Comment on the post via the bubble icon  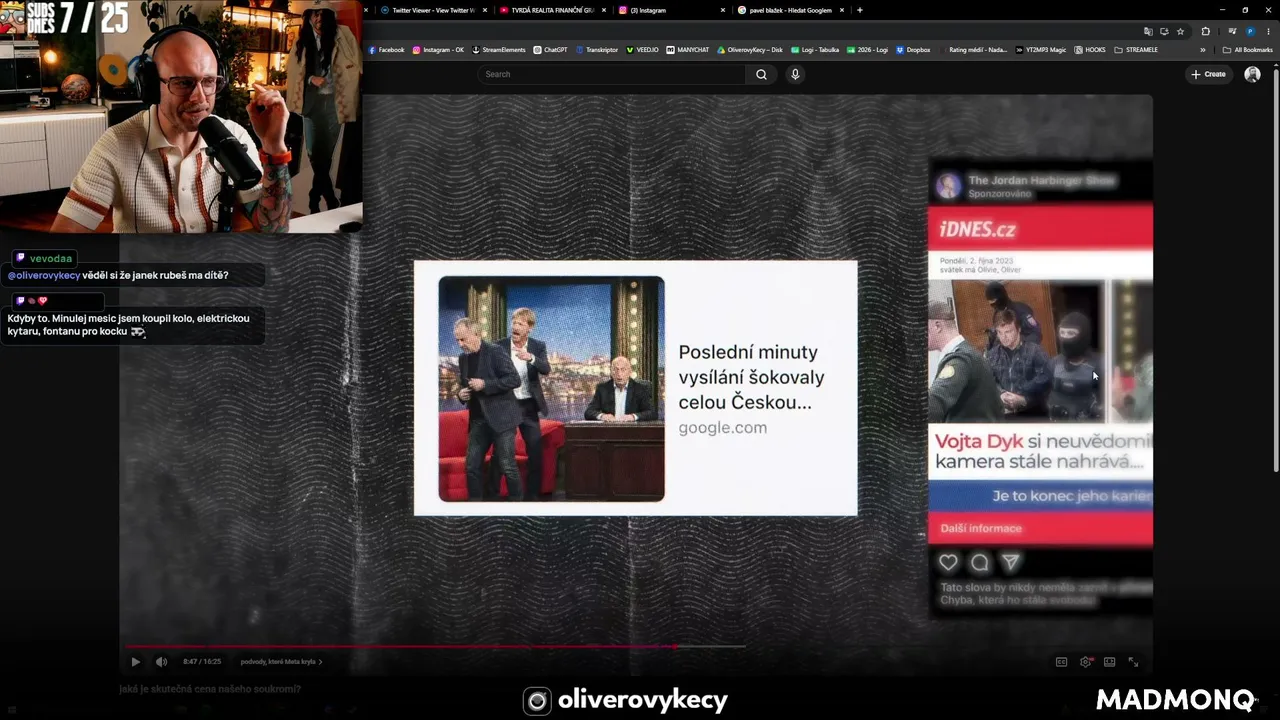tap(980, 562)
